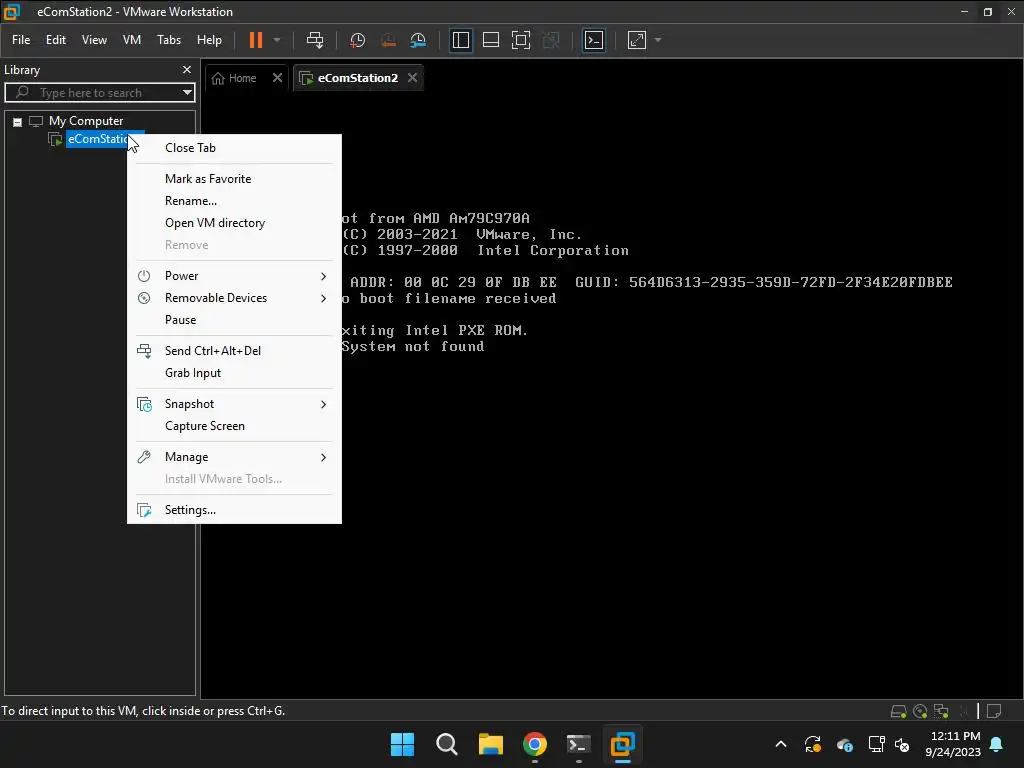Open the Tabs menu

(168, 40)
